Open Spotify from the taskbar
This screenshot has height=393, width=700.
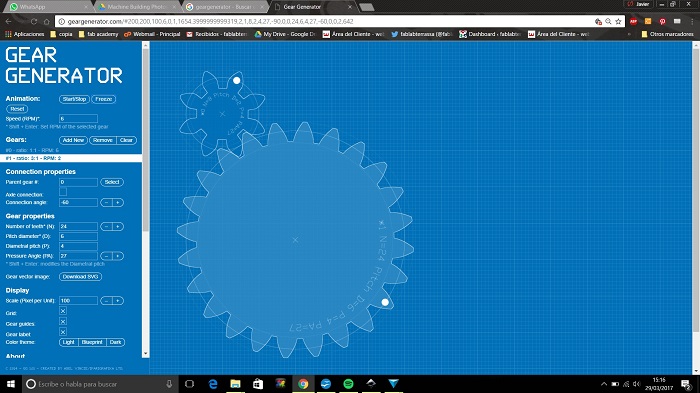click(348, 384)
